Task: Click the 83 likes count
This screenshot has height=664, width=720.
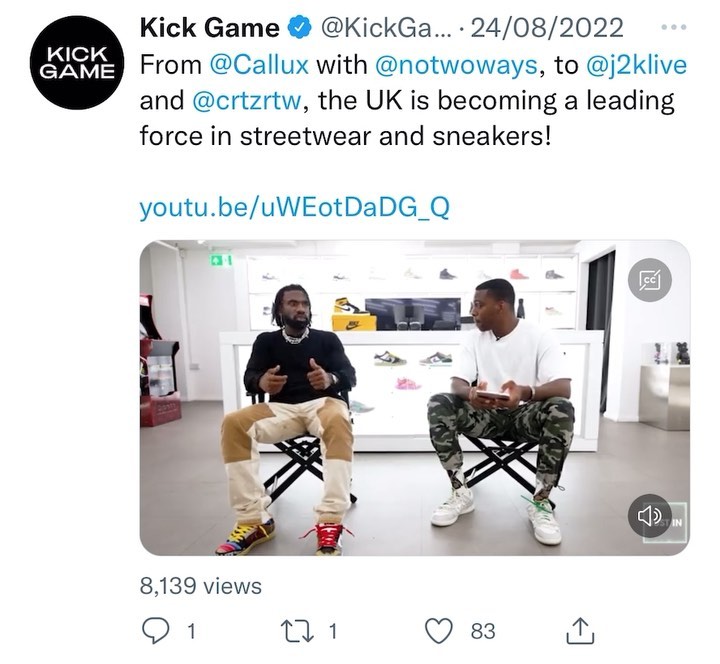Action: [483, 631]
